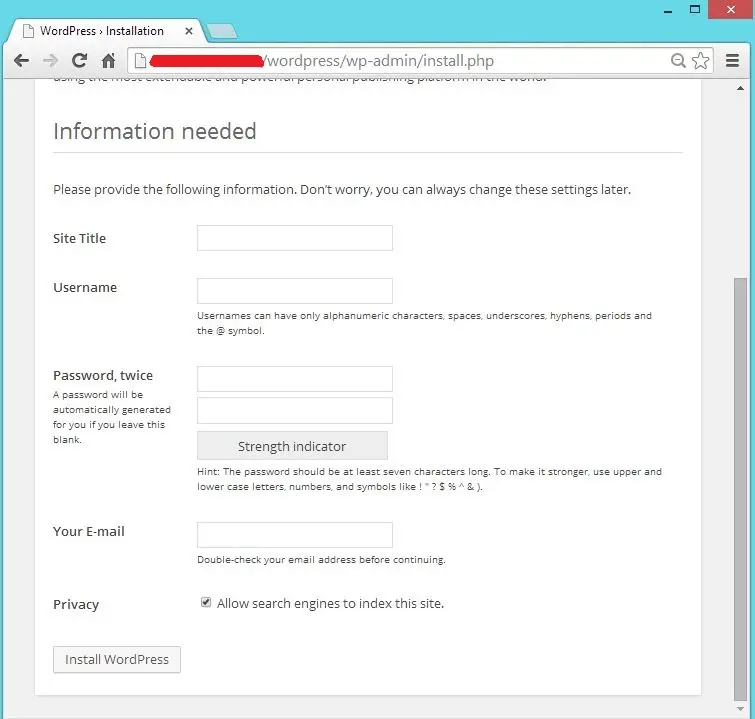Screen dimensions: 755x719
Task: Click the password Hint text paragraph
Action: click(430, 479)
